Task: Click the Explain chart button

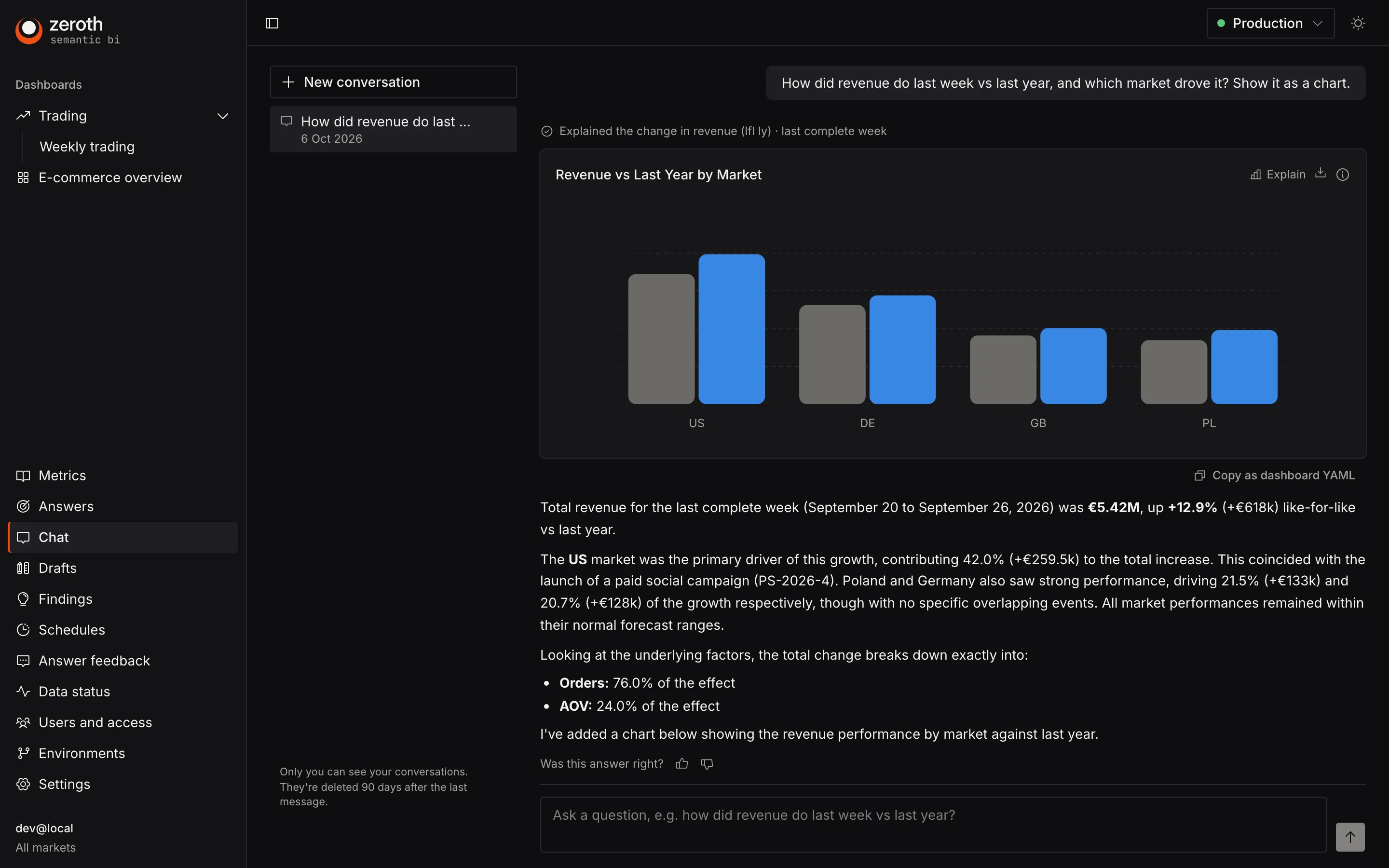Action: pos(1278,175)
